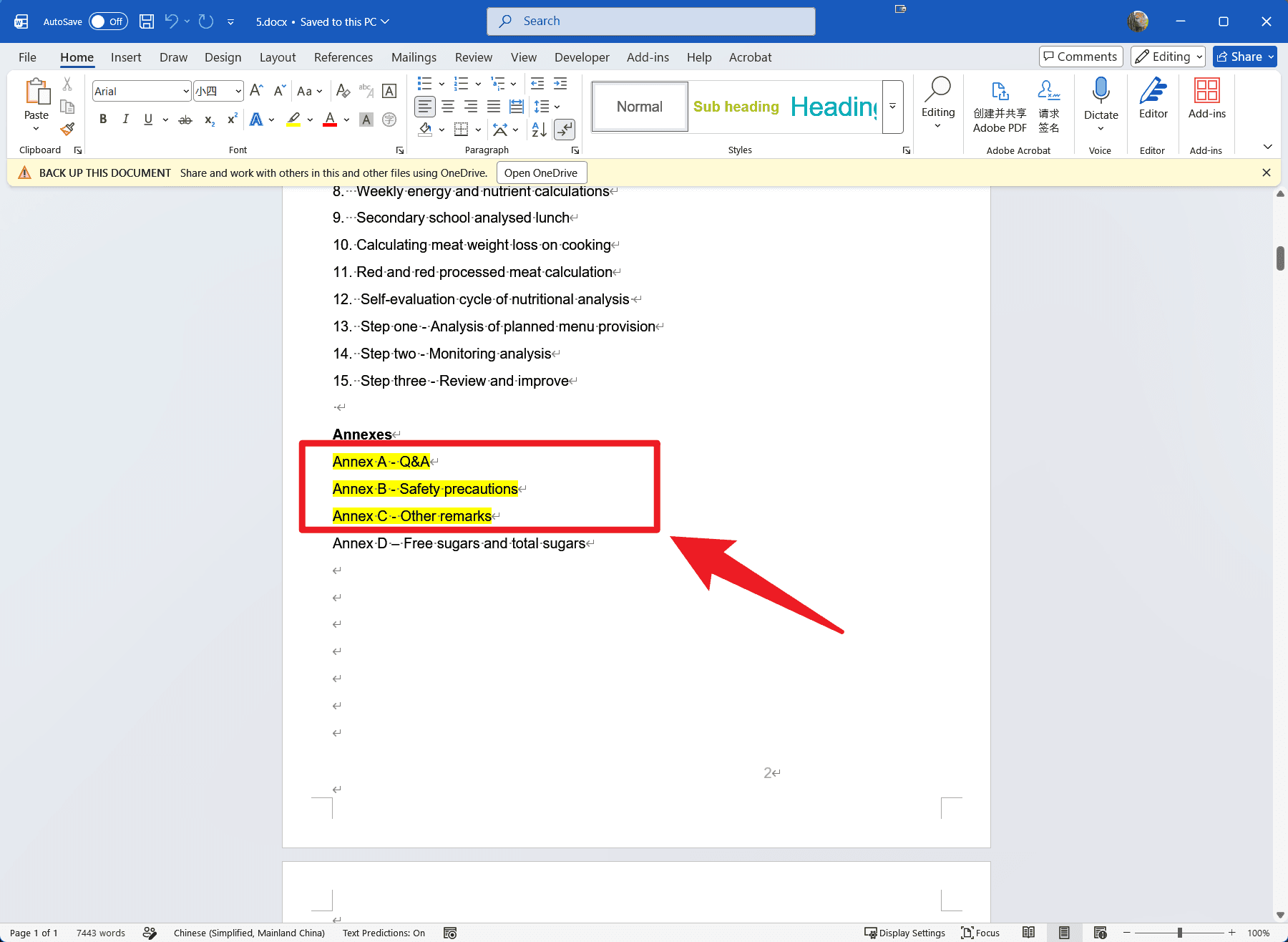Click Create and Share Adobe PDF icon
This screenshot has height=942, width=1288.
click(1000, 91)
